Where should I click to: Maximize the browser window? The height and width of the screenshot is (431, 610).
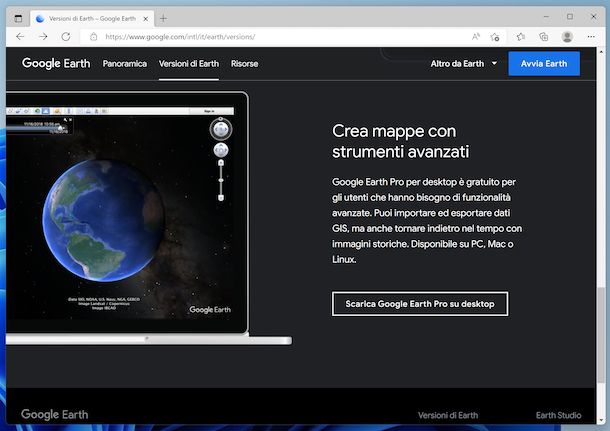click(x=570, y=17)
